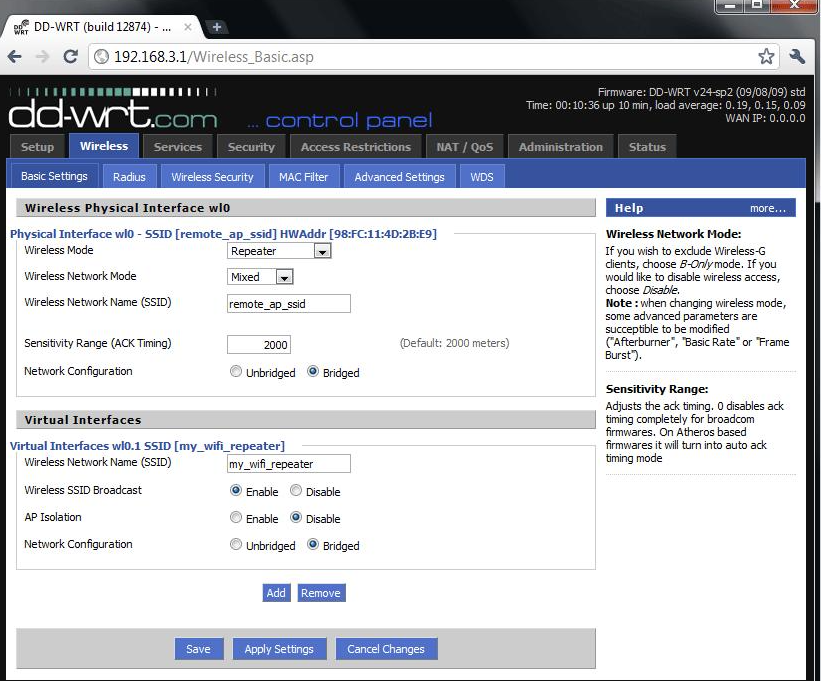821x681 pixels.
Task: Click Apply Settings
Action: click(x=279, y=649)
